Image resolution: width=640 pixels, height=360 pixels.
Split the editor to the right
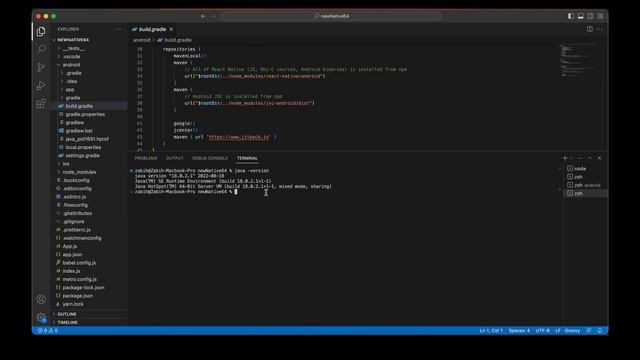(590, 29)
